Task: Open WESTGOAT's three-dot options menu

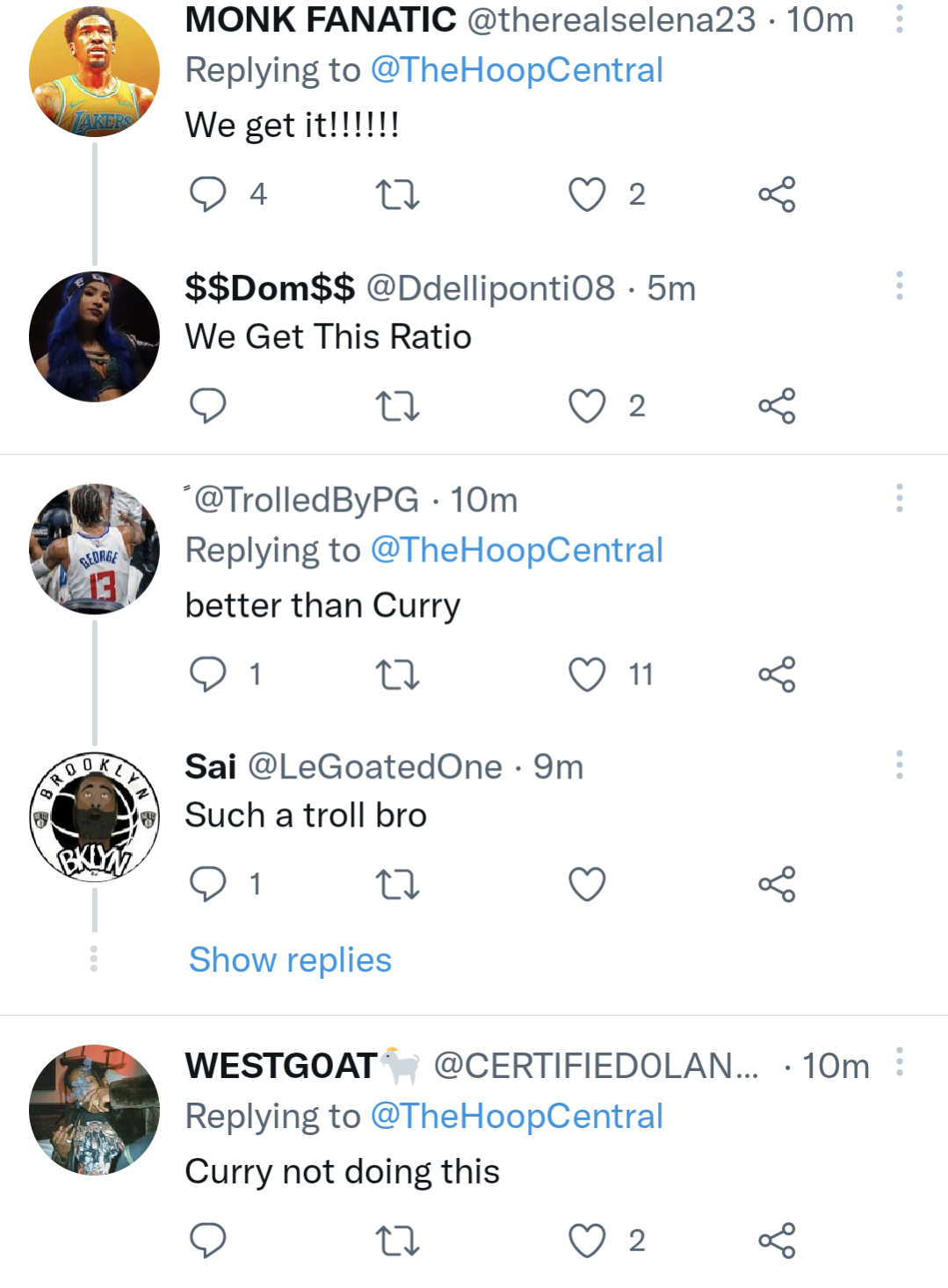Action: tap(898, 1061)
